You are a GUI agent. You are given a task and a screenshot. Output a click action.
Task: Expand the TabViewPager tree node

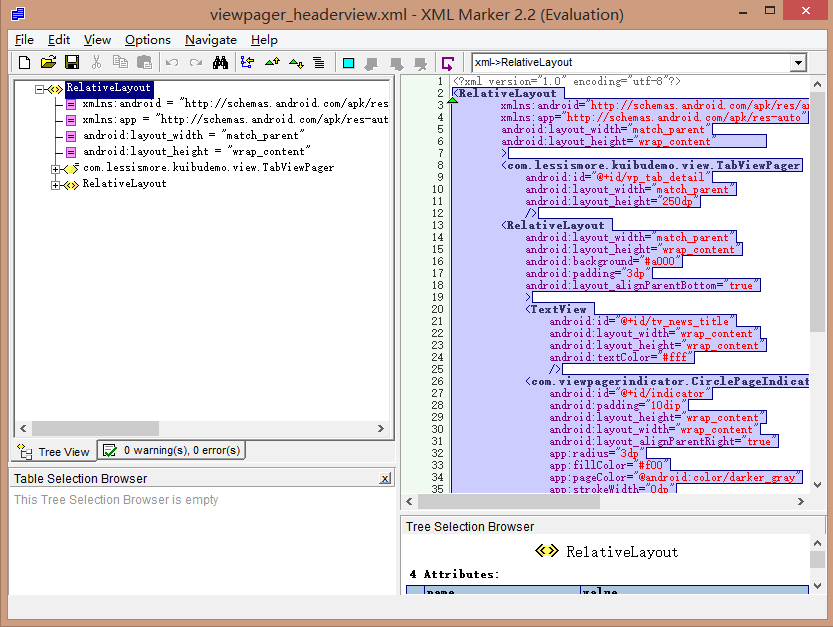click(x=57, y=168)
